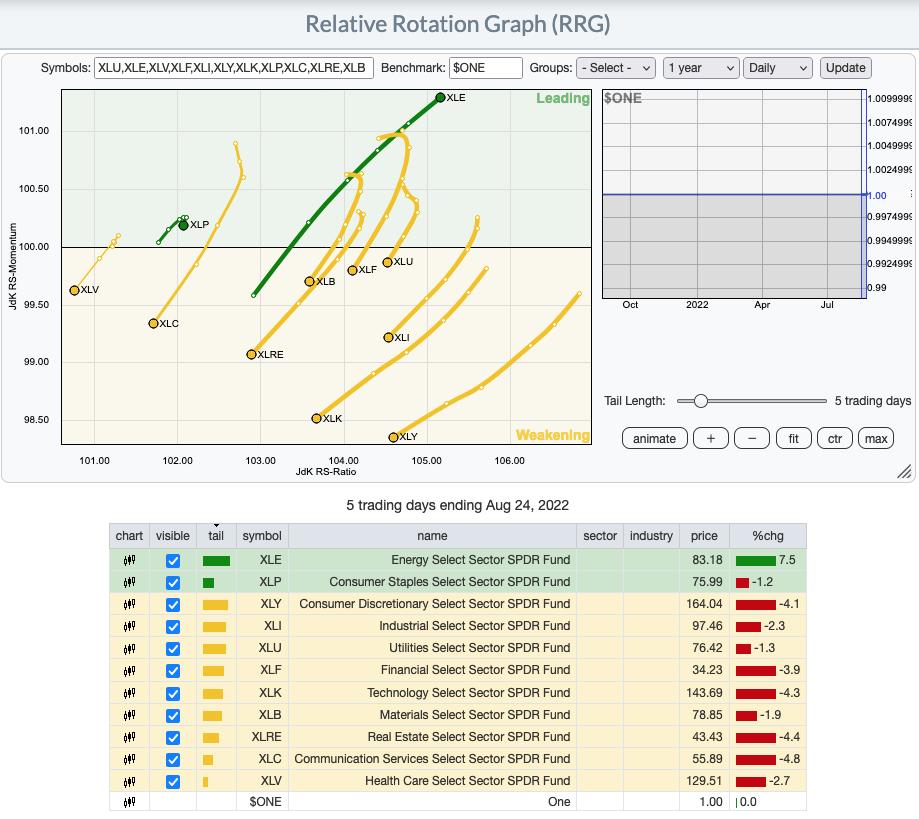
Task: Uncheck visibility for XLU
Action: [173, 648]
